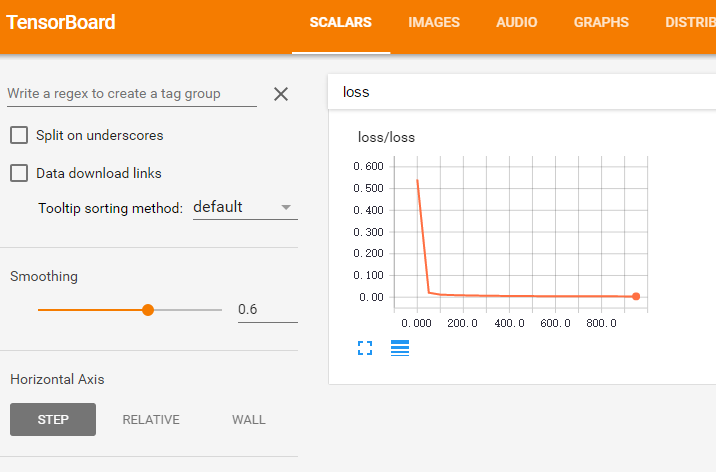Choose RELATIVE for the horizontal axis
Screen dimensions: 716x472
151,420
